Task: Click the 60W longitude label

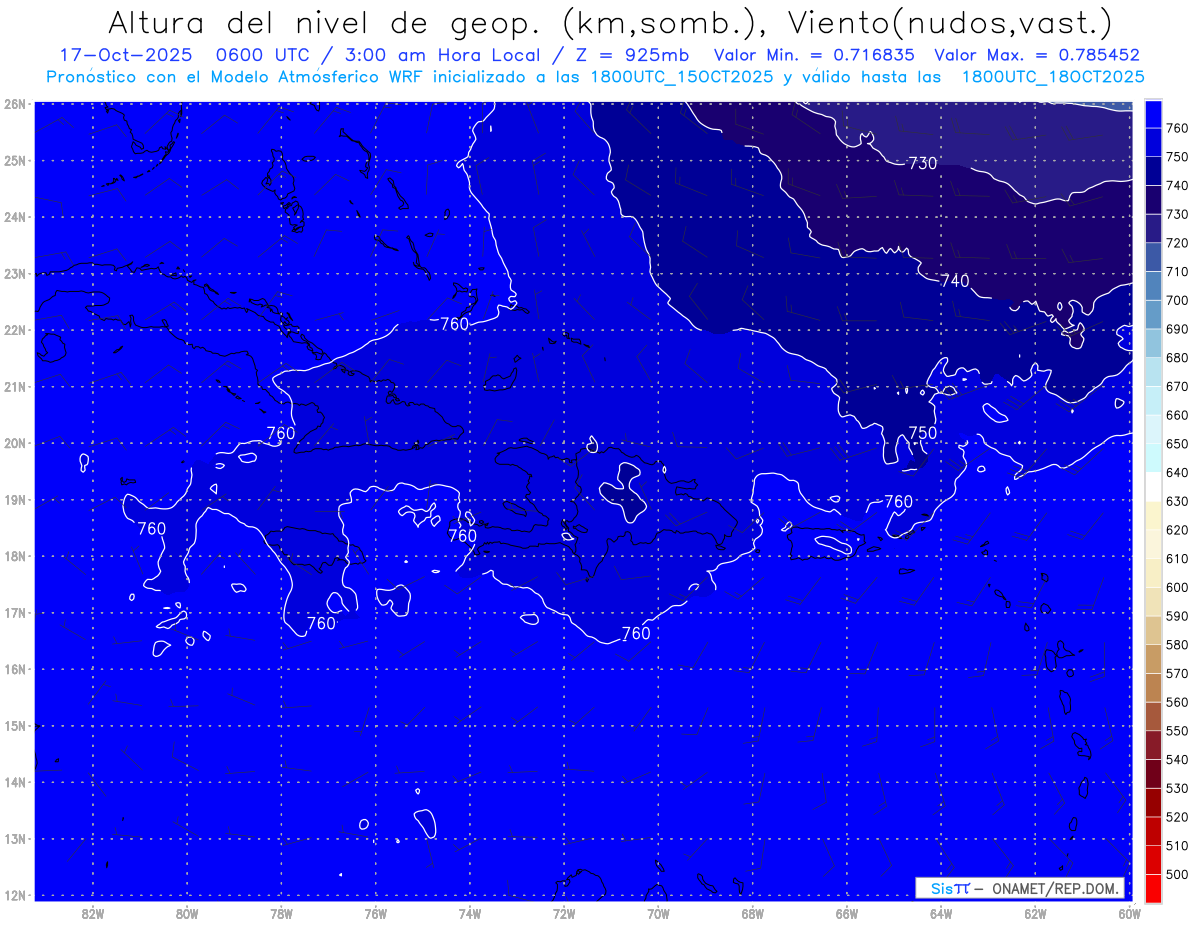Action: (1130, 913)
